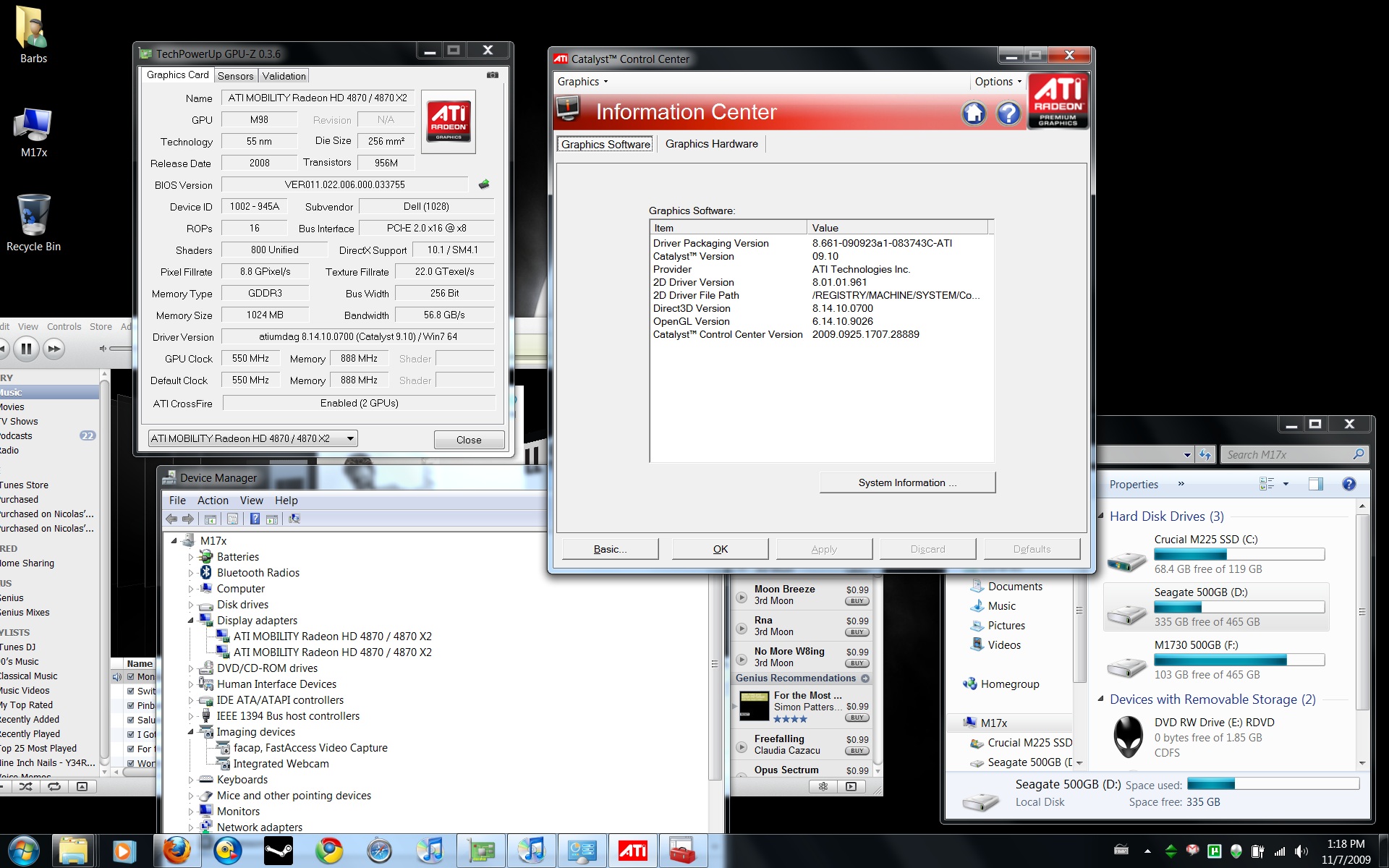Skip to next track in iTunes

[x=54, y=349]
